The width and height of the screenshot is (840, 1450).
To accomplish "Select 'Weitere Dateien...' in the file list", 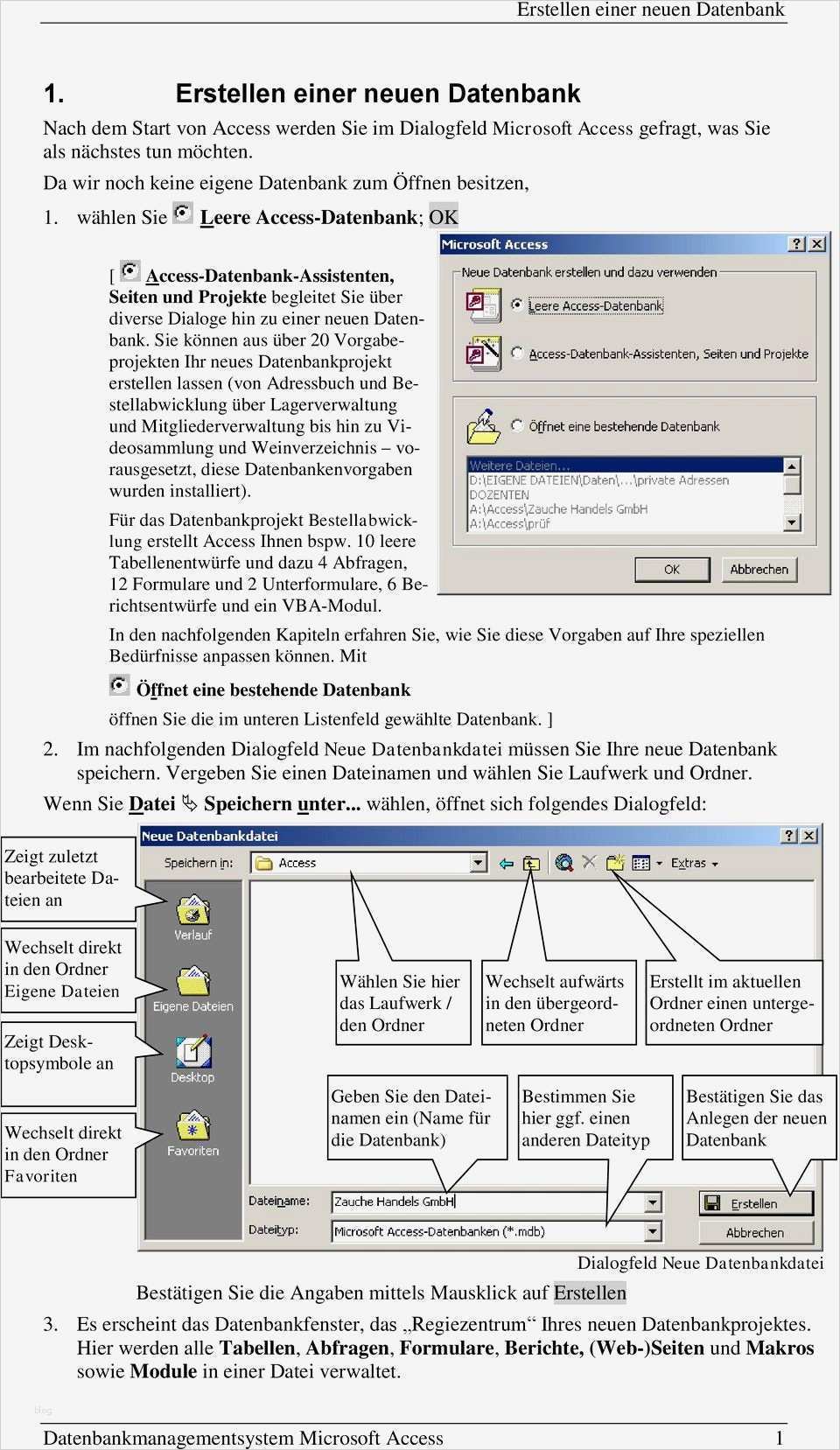I will (625, 466).
